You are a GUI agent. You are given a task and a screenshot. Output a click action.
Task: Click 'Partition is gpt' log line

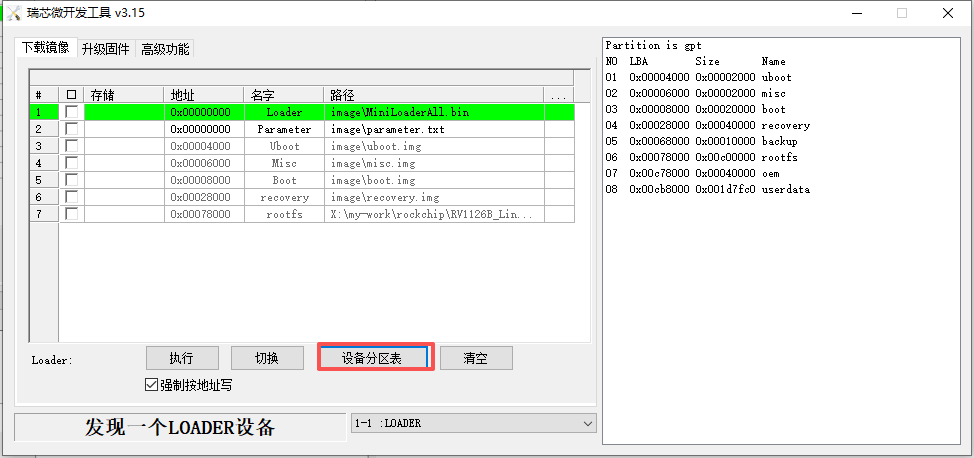[x=653, y=45]
